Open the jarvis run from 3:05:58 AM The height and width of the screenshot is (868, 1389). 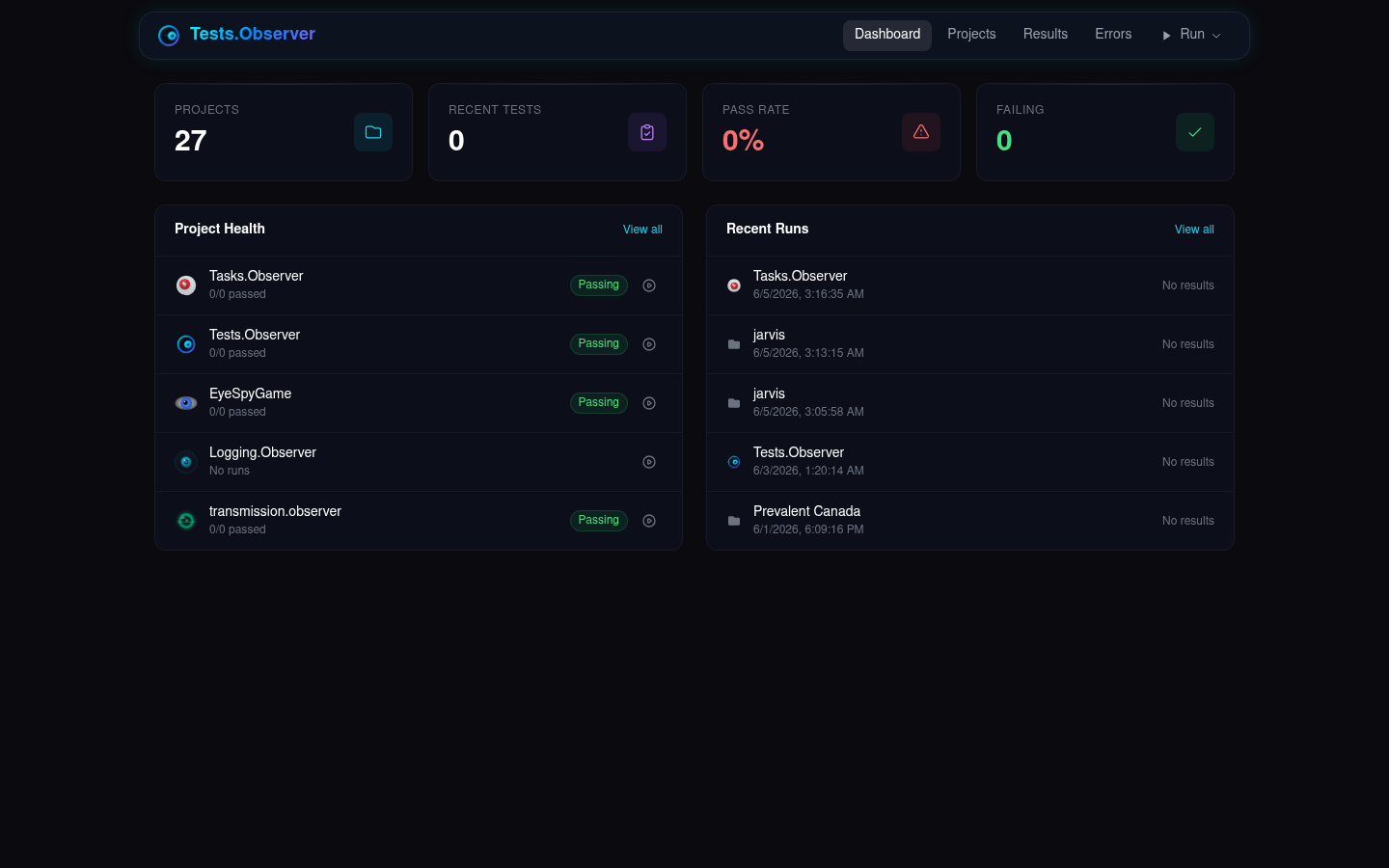970,403
